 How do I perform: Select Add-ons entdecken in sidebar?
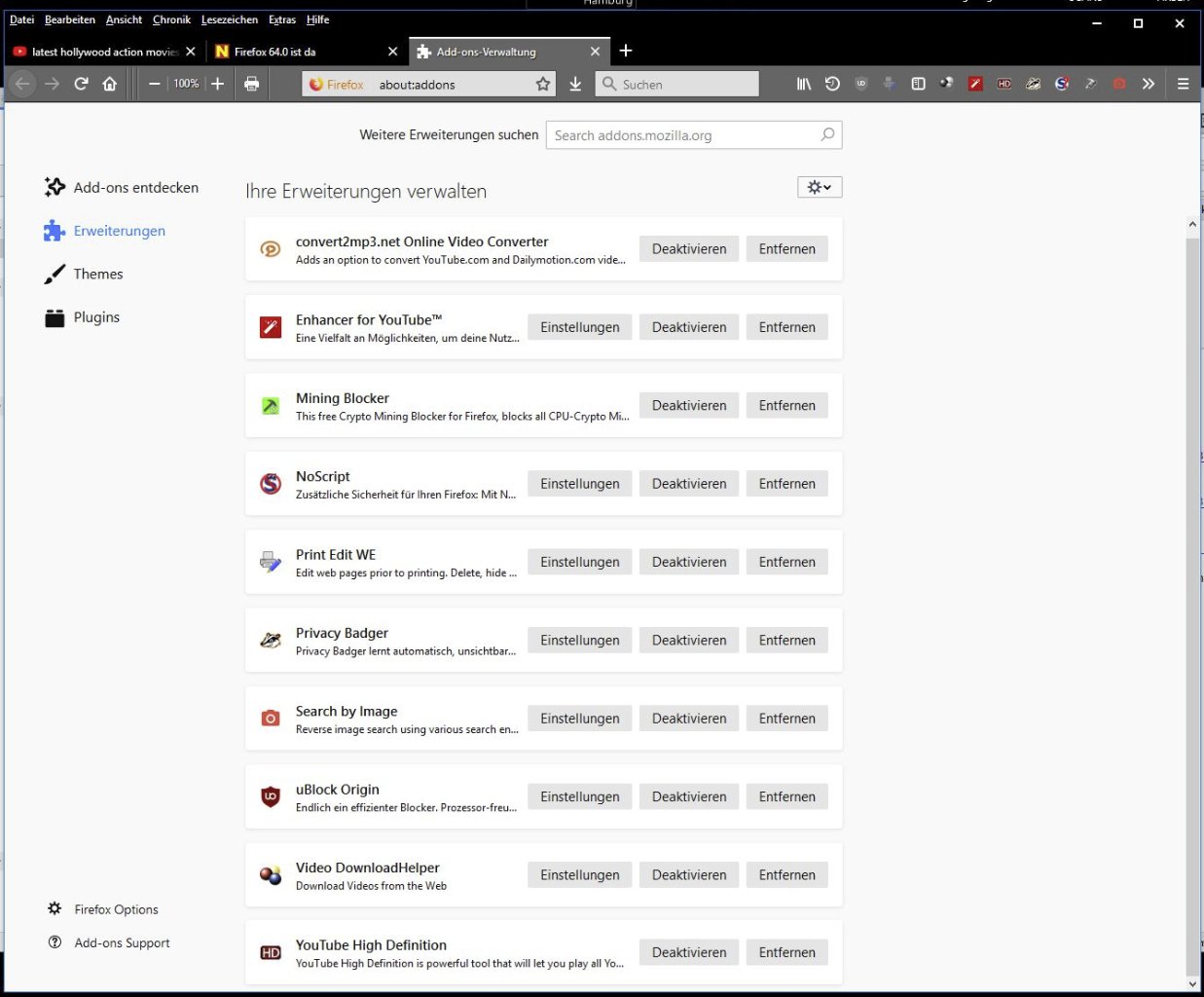(122, 187)
